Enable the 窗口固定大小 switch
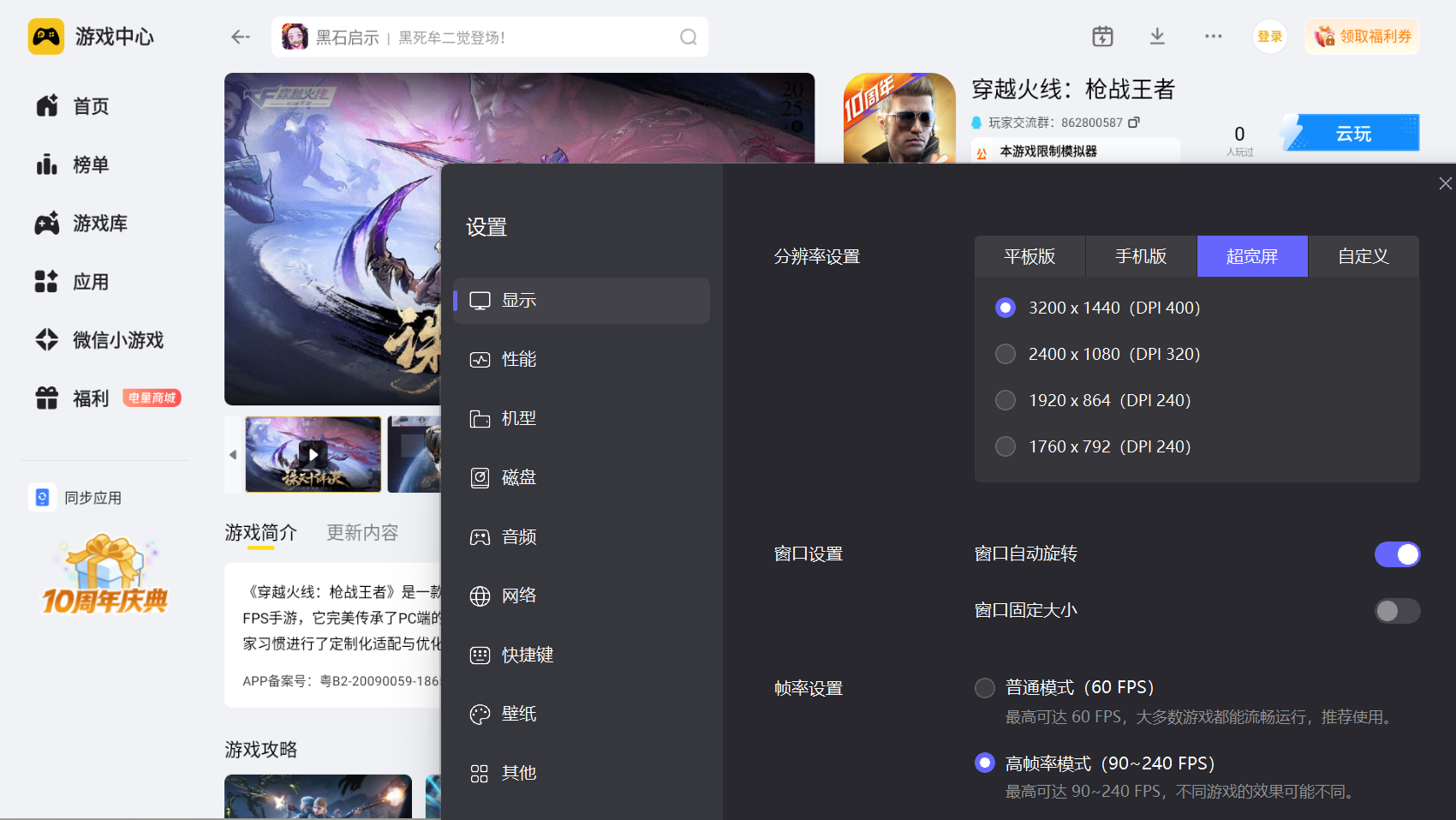Screen dimensions: 1456x820 point(1397,610)
